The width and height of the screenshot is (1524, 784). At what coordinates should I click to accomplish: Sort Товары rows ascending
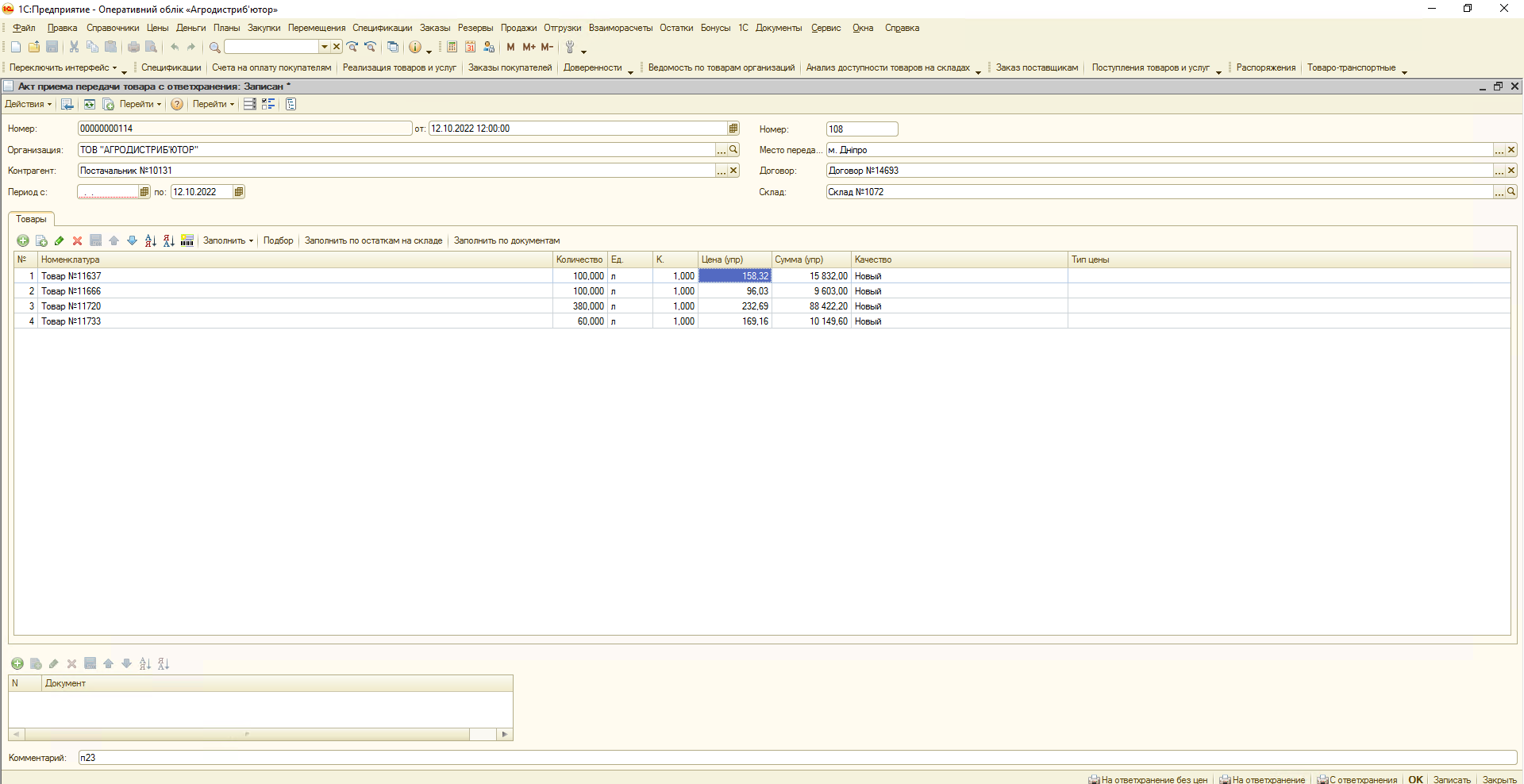(x=151, y=241)
